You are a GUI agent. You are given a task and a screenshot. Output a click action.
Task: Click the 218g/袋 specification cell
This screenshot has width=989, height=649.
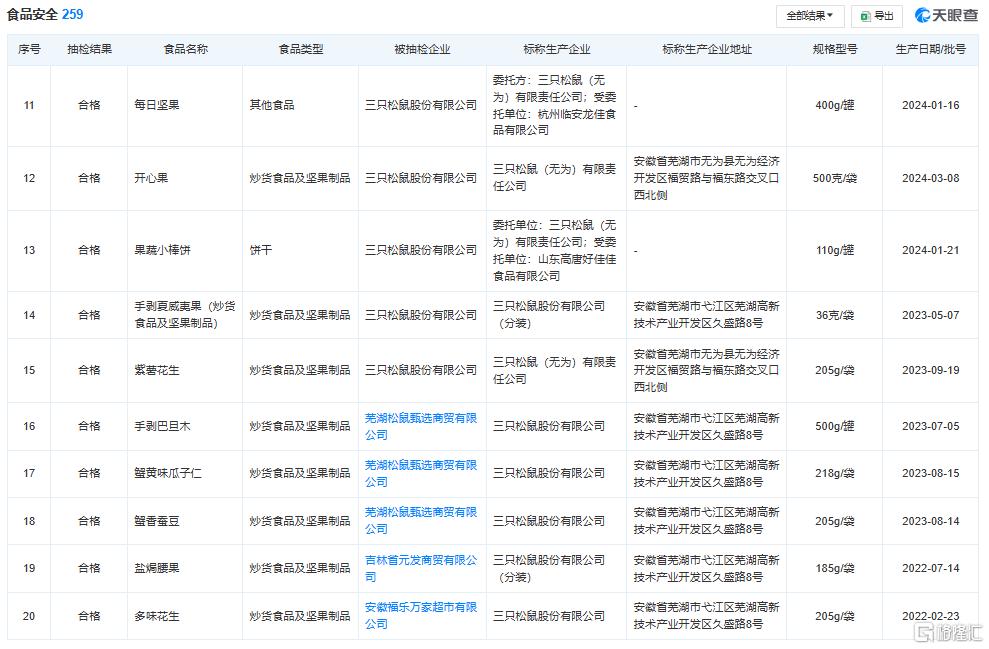point(834,473)
